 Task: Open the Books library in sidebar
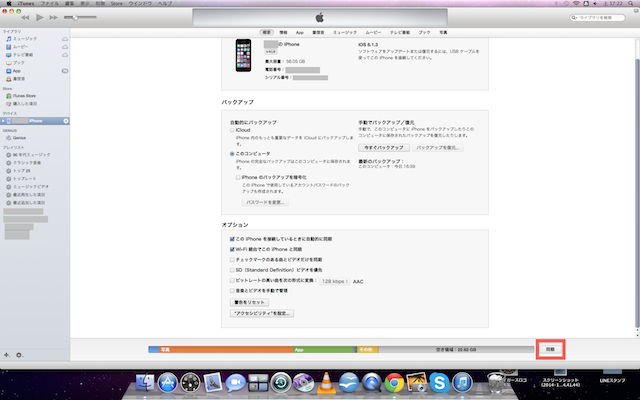15,63
